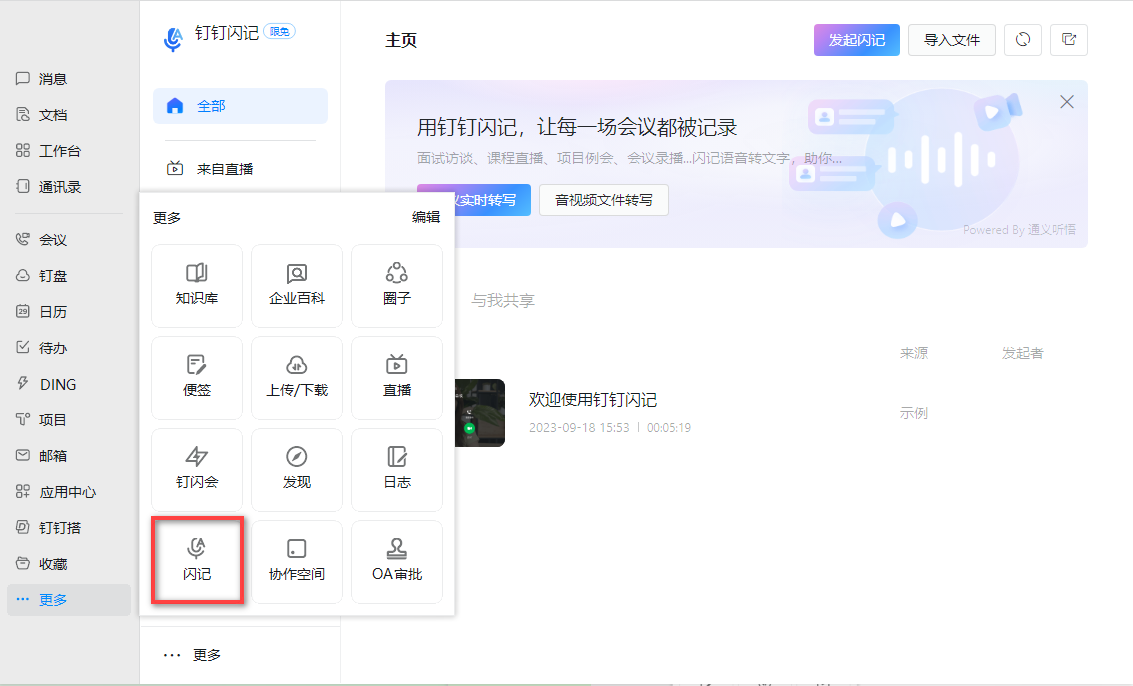Viewport: 1133px width, 686px height.
Task: Open 工作台 in the left sidebar
Action: pyautogui.click(x=48, y=150)
